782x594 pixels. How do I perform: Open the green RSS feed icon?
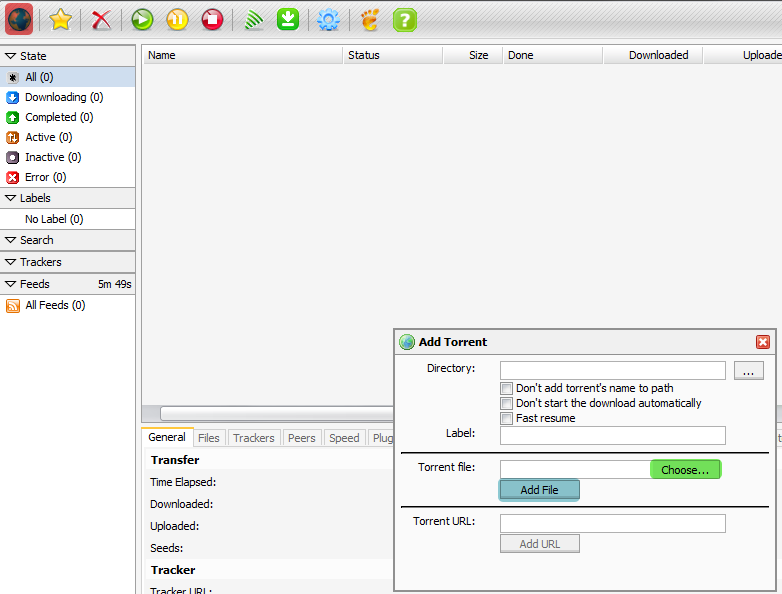(x=254, y=19)
